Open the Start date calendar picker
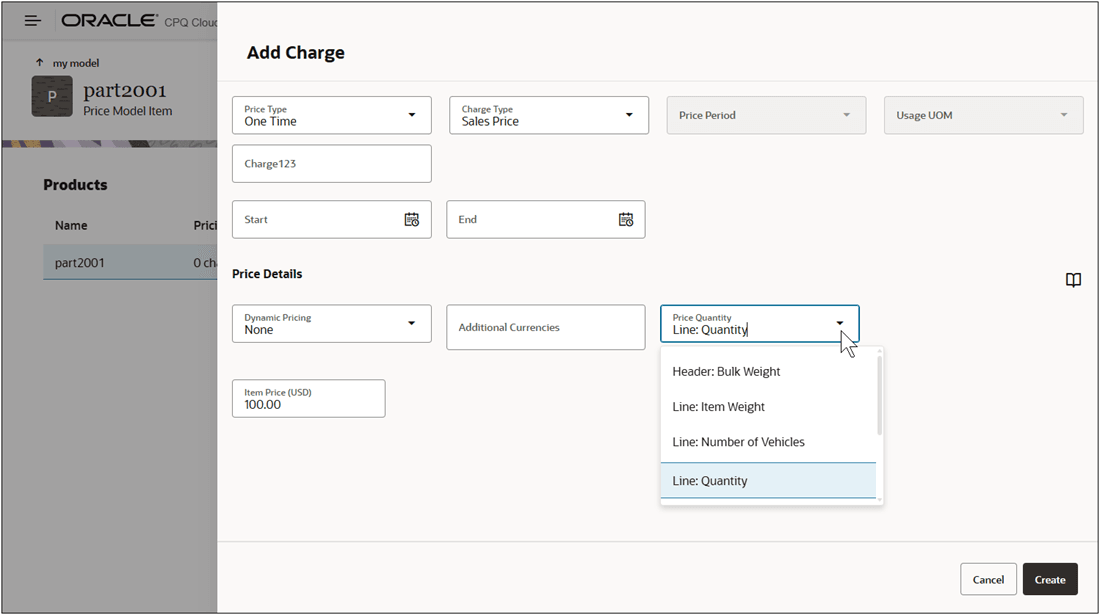The image size is (1100, 615). [x=411, y=220]
